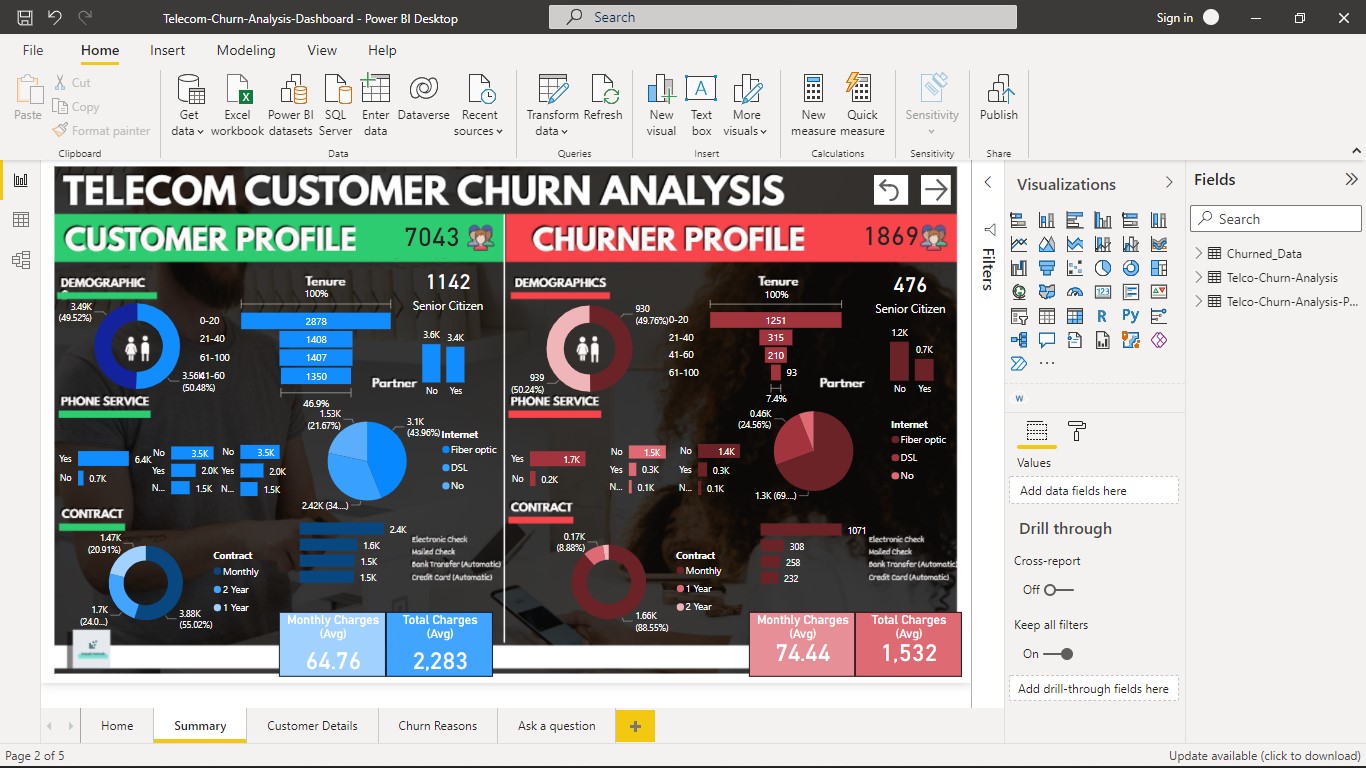This screenshot has width=1366, height=768.
Task: Click the Undo icon in title bar
Action: [x=55, y=18]
